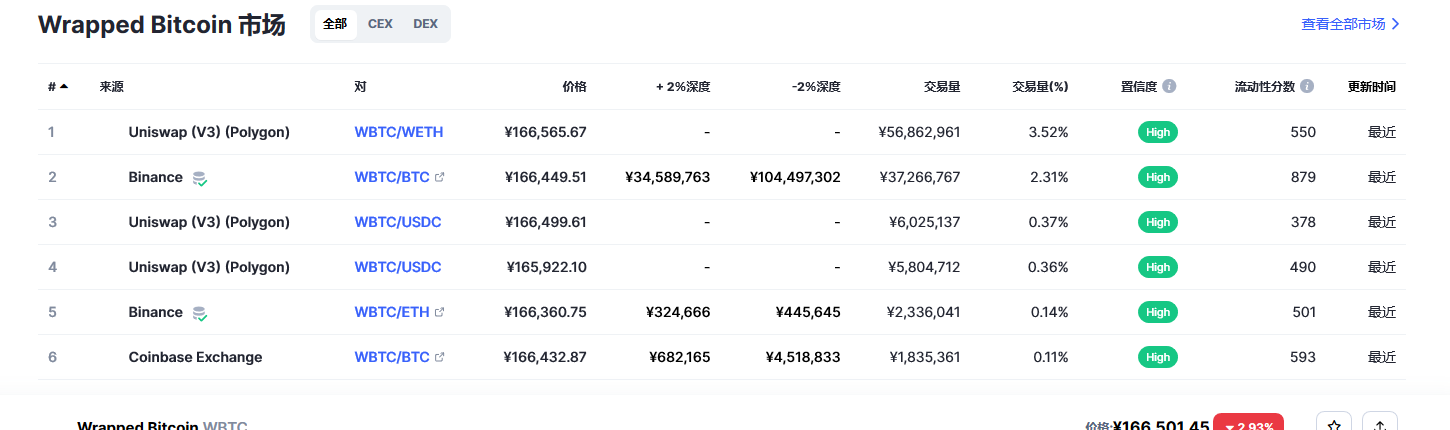Click the Wrapped Bitcoin 市场 heading
Viewport: 1450px width, 430px height.
tap(162, 25)
